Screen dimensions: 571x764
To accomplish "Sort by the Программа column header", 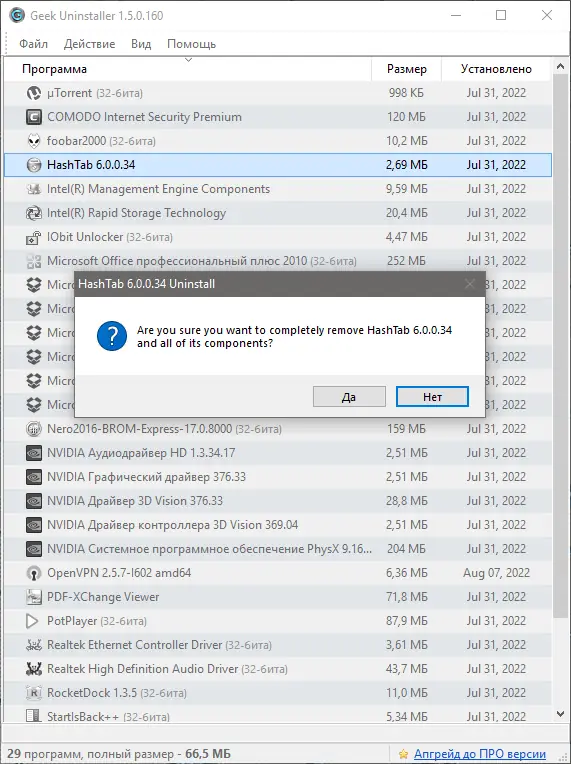I will [188, 69].
